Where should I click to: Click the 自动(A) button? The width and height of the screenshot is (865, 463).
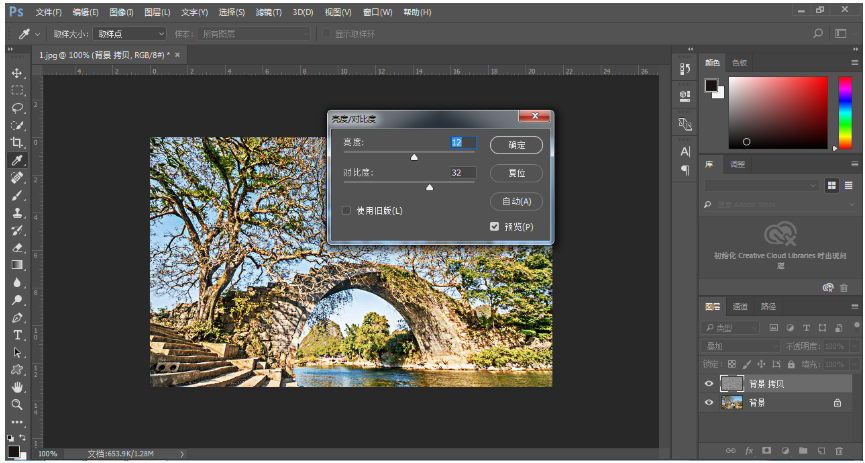[516, 201]
